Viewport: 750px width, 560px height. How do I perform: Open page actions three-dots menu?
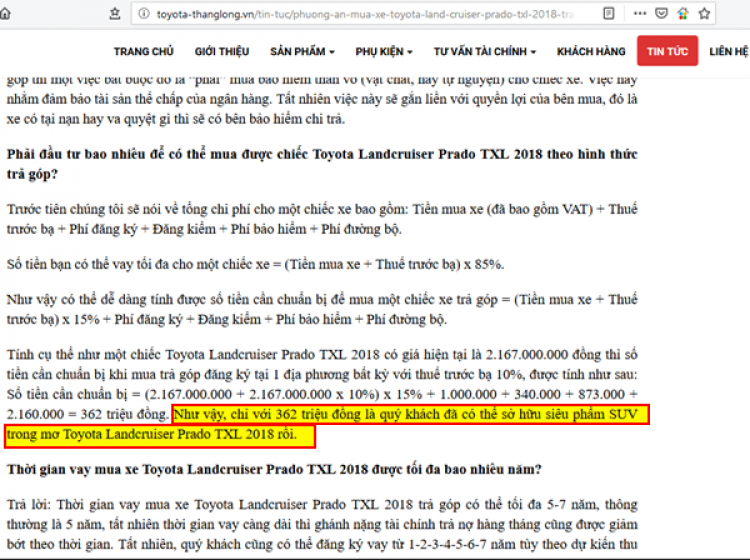click(x=640, y=14)
